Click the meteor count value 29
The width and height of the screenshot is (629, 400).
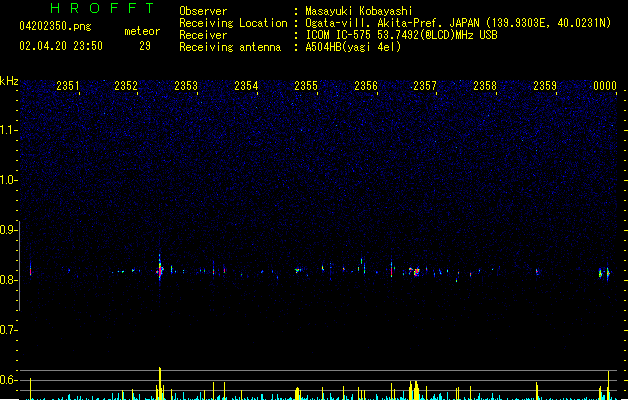145,46
